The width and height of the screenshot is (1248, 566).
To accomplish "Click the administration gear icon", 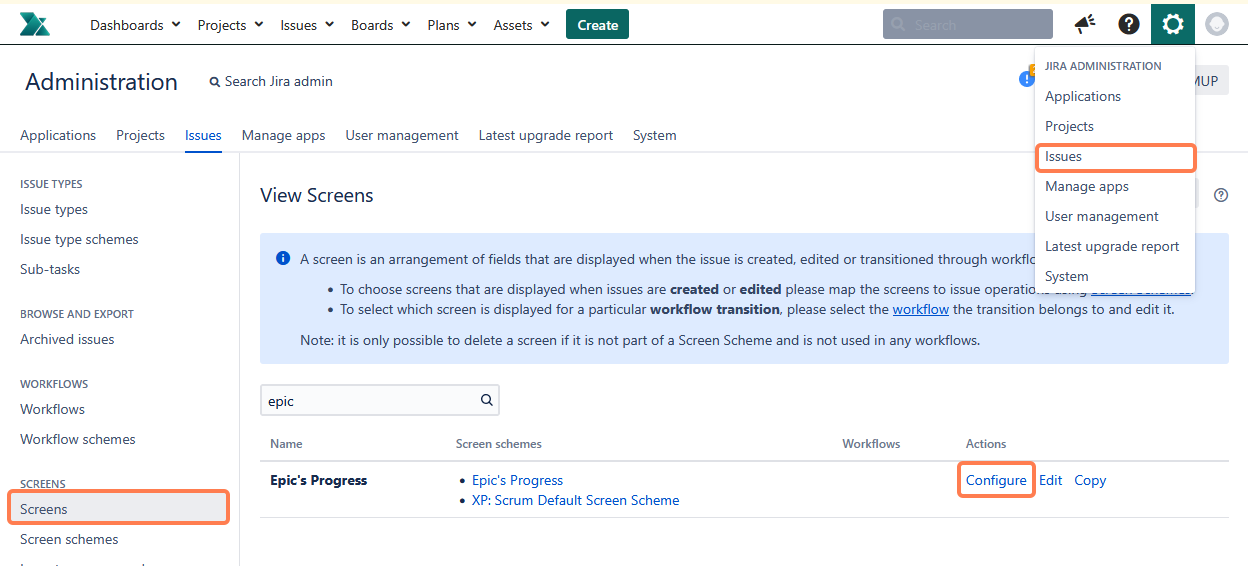I will pos(1172,25).
